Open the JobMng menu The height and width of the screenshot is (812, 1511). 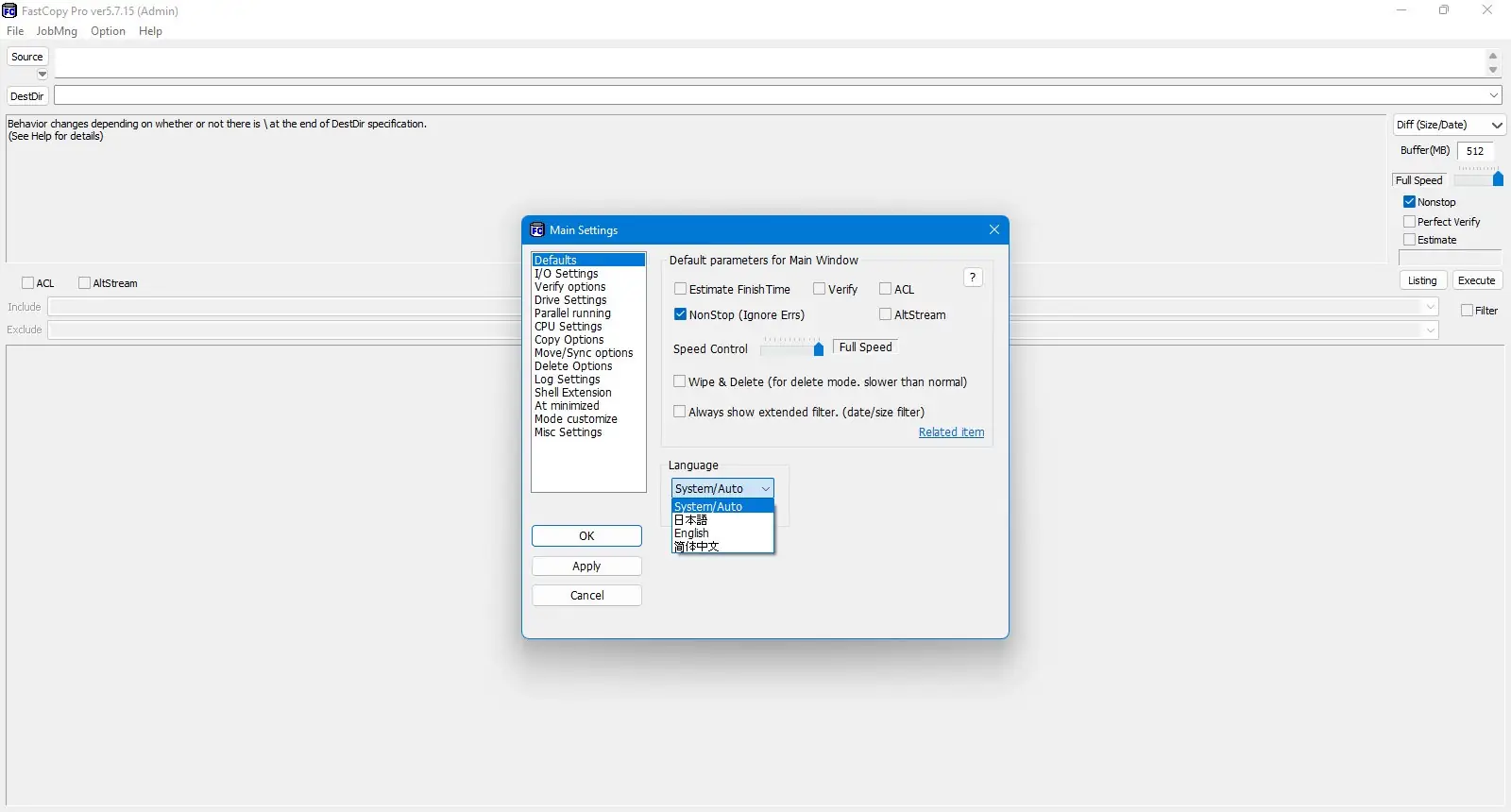(57, 31)
